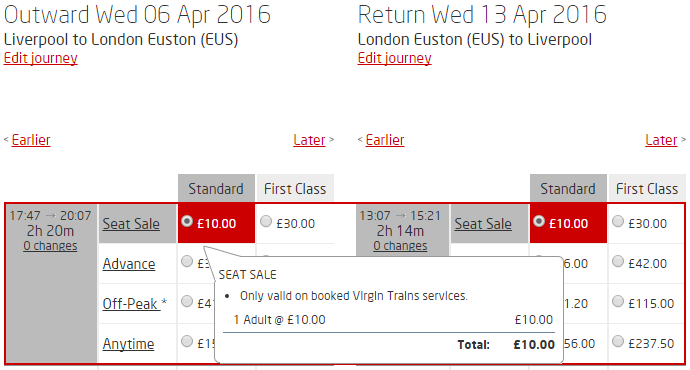View outward journey 0 changes details
Screen dimensions: 690x370
[50, 245]
